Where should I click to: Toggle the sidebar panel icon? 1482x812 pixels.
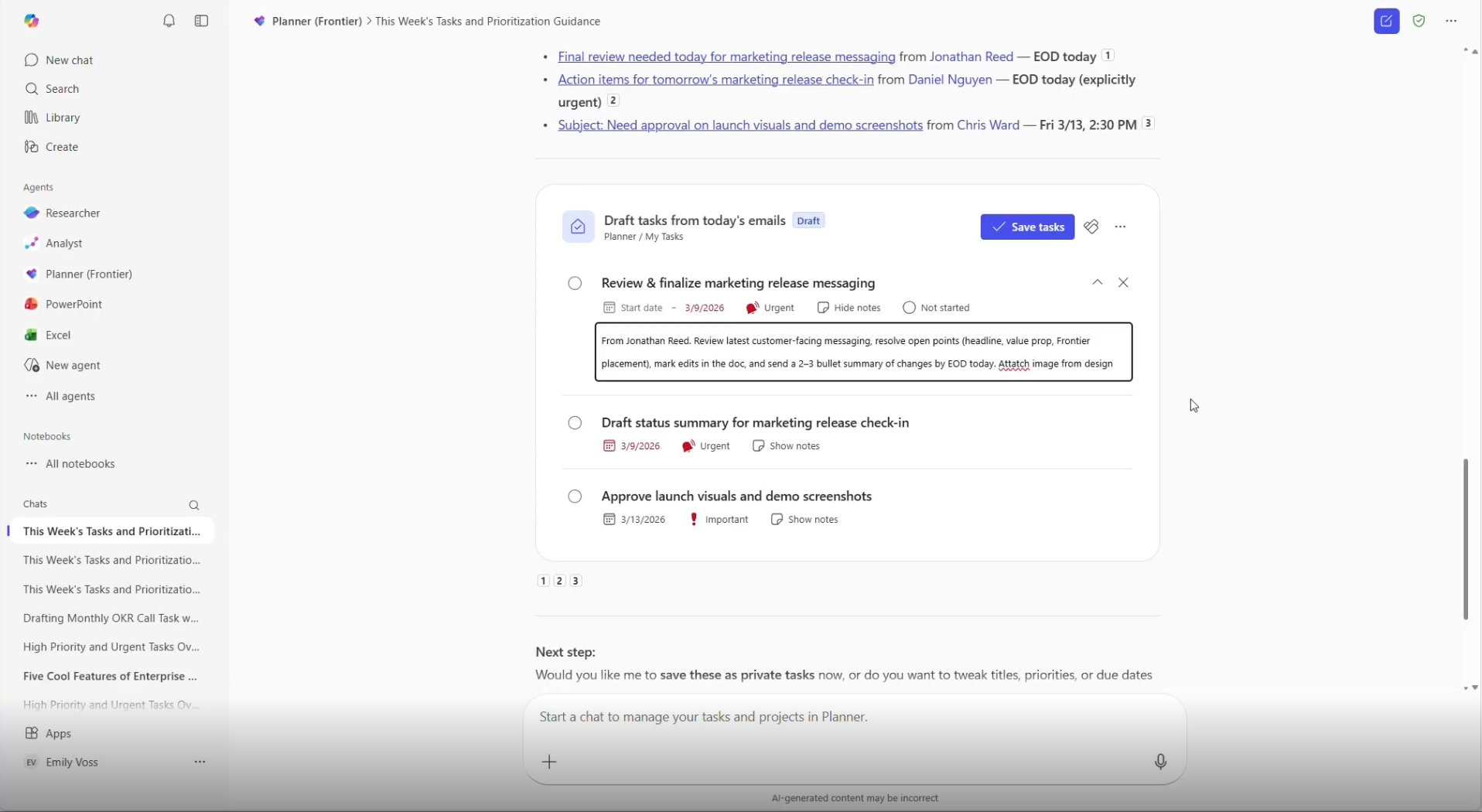pos(202,21)
